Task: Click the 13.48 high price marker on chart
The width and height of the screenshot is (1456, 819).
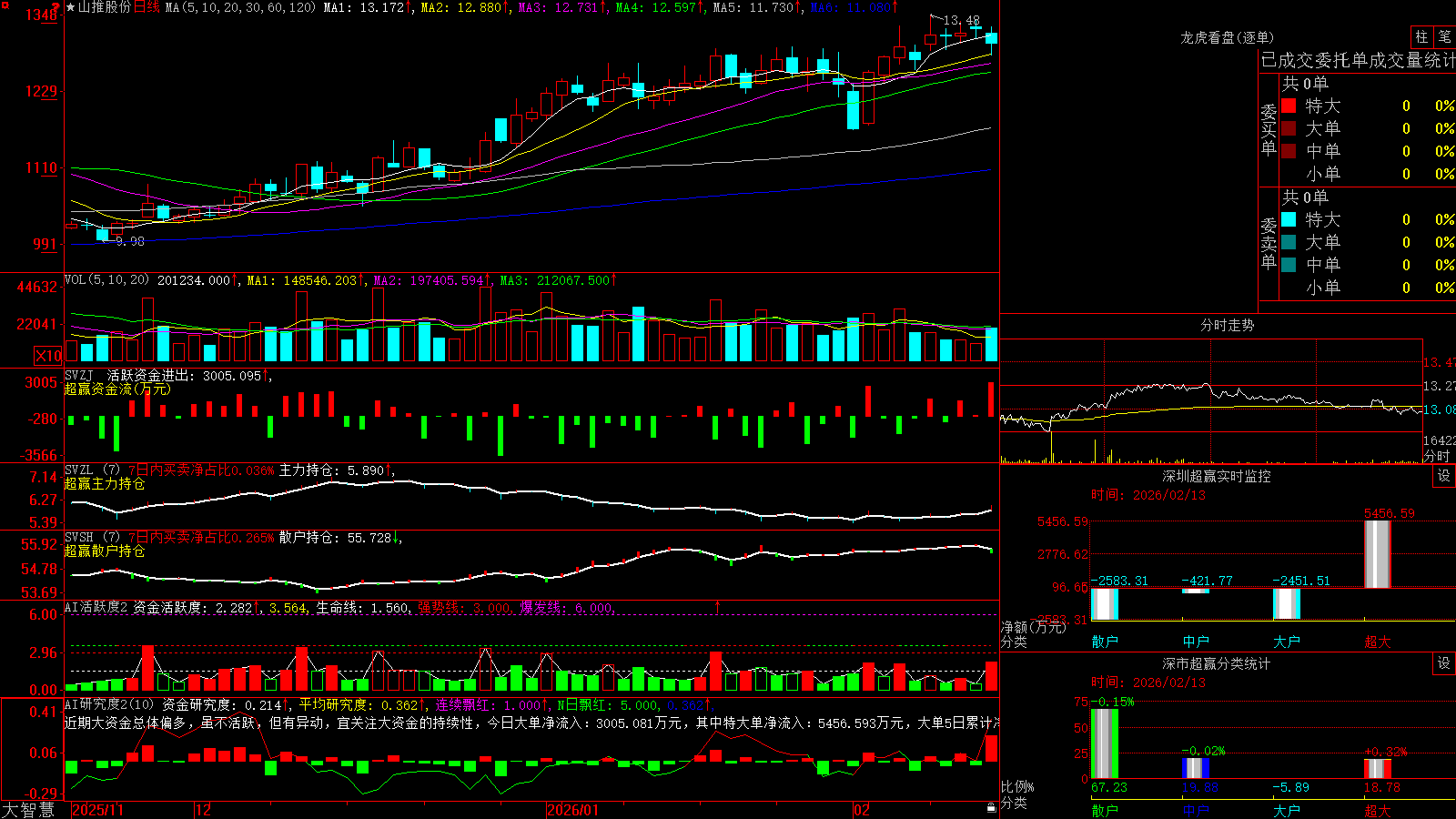Action: coord(962,20)
